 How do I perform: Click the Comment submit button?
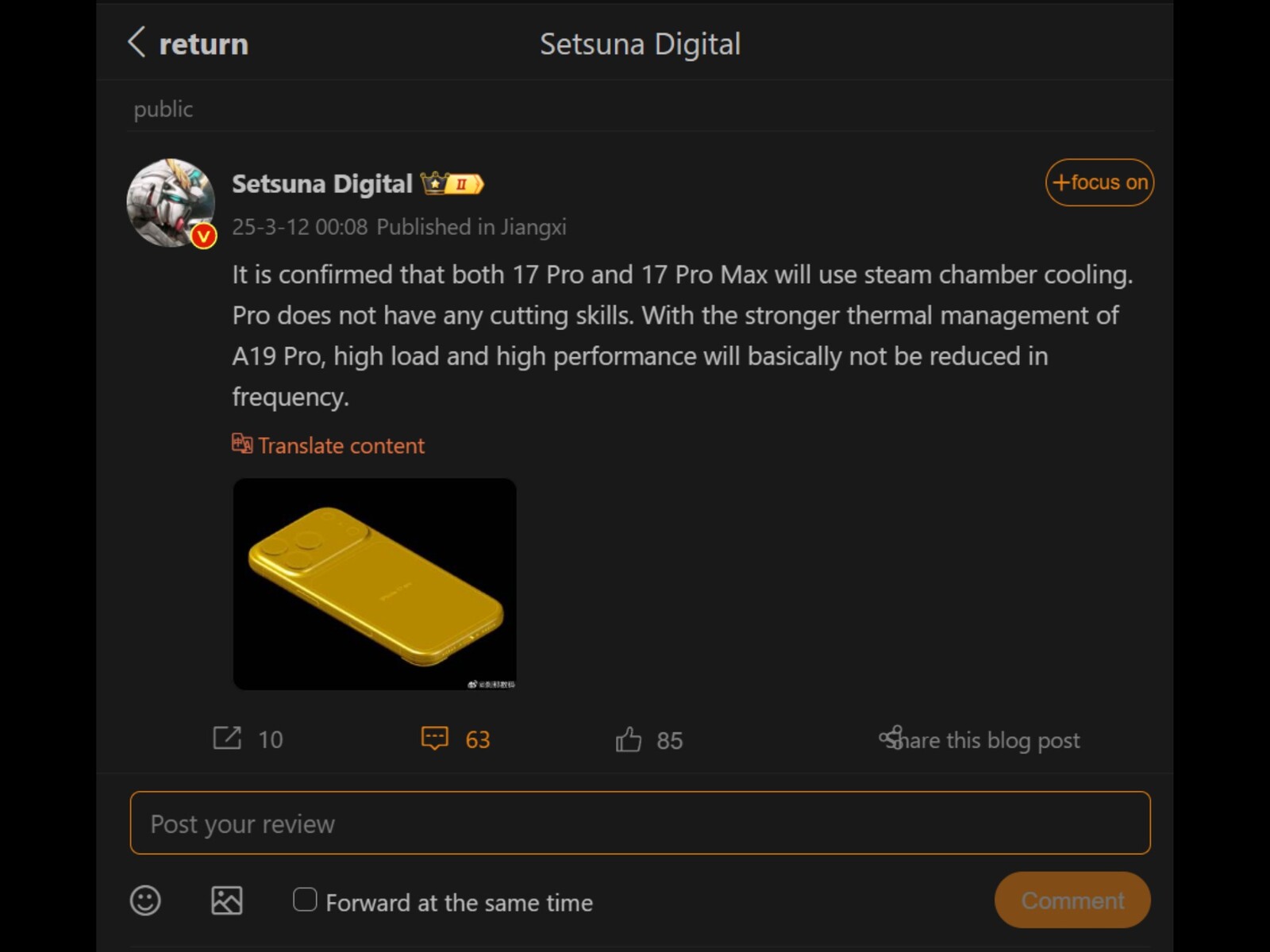pyautogui.click(x=1072, y=900)
